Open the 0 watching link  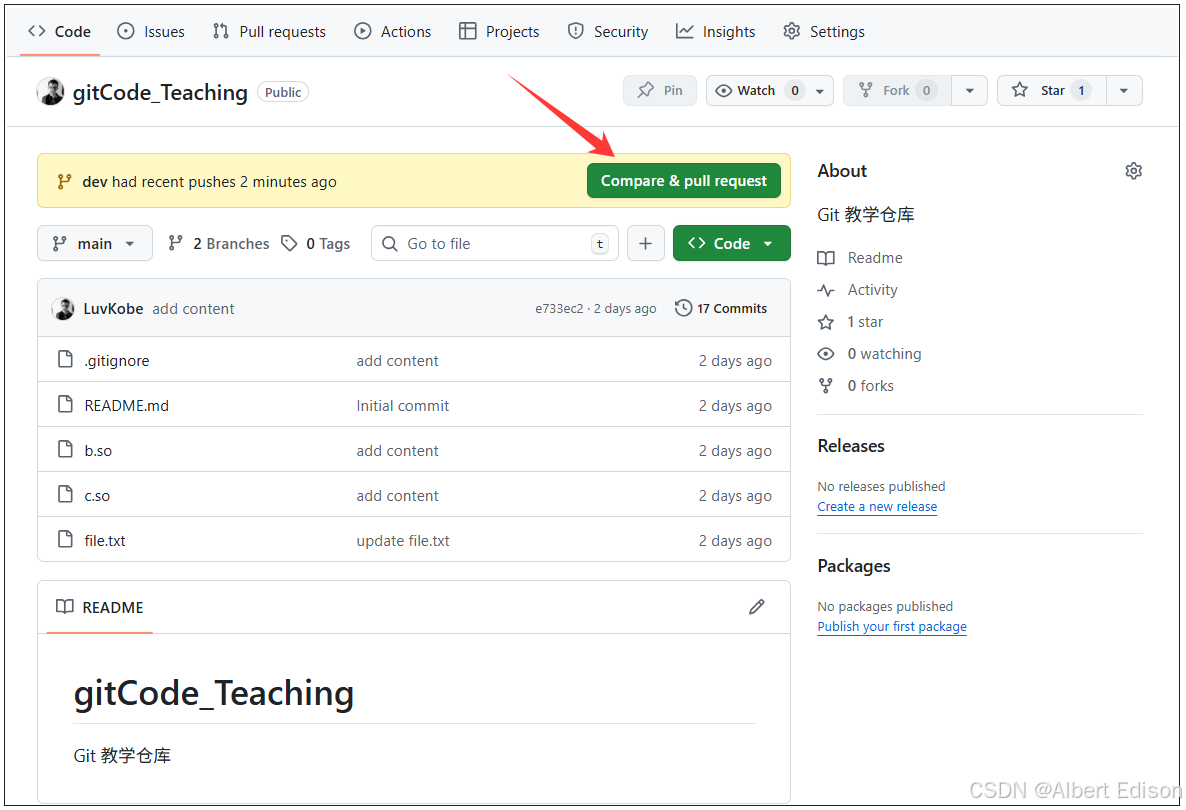coord(884,354)
